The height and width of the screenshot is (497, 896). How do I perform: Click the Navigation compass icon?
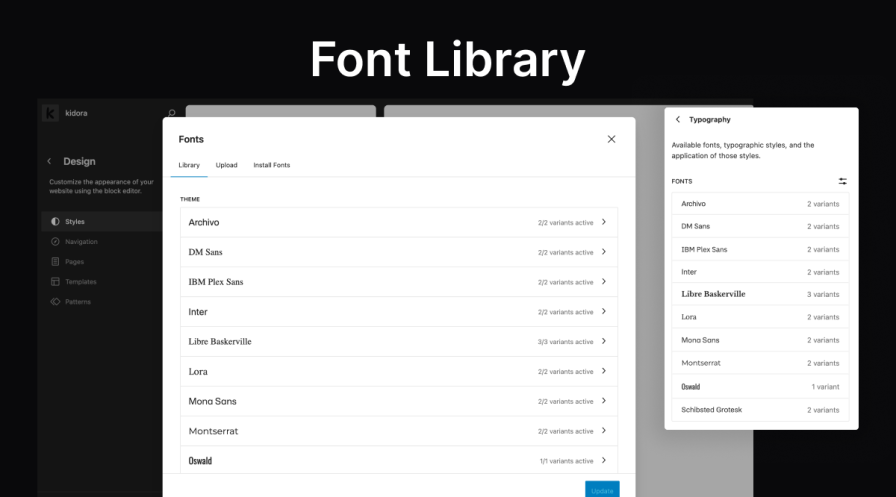point(55,242)
